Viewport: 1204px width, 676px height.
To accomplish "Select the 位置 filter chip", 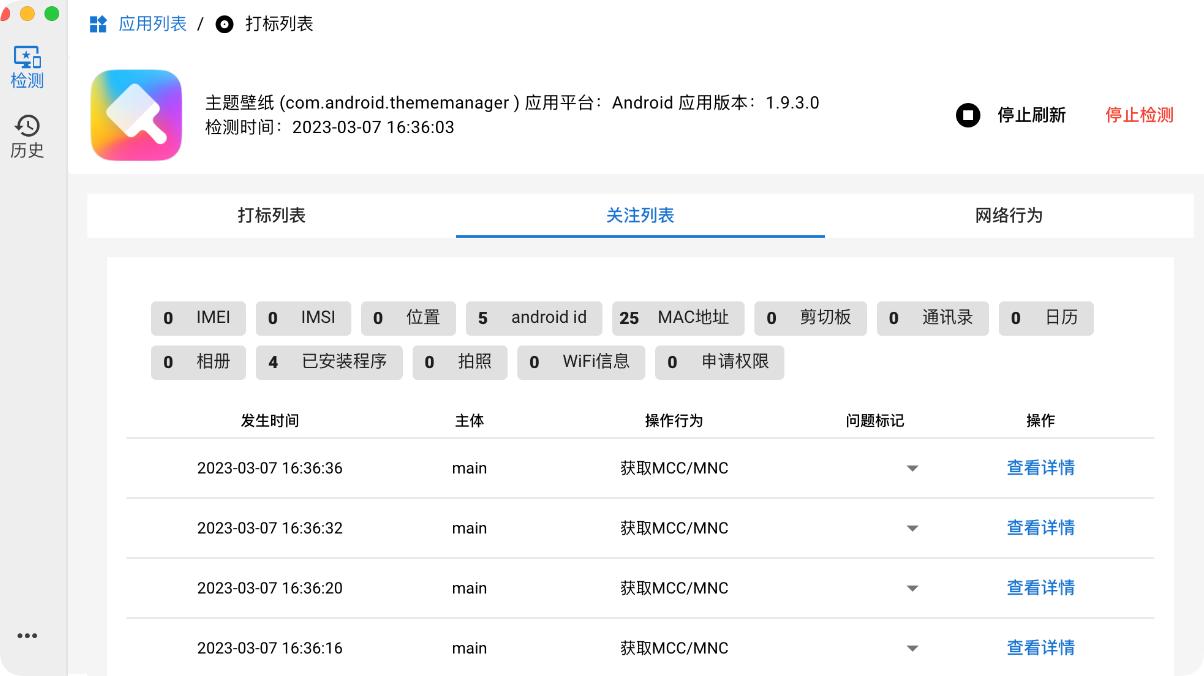I will [x=408, y=318].
